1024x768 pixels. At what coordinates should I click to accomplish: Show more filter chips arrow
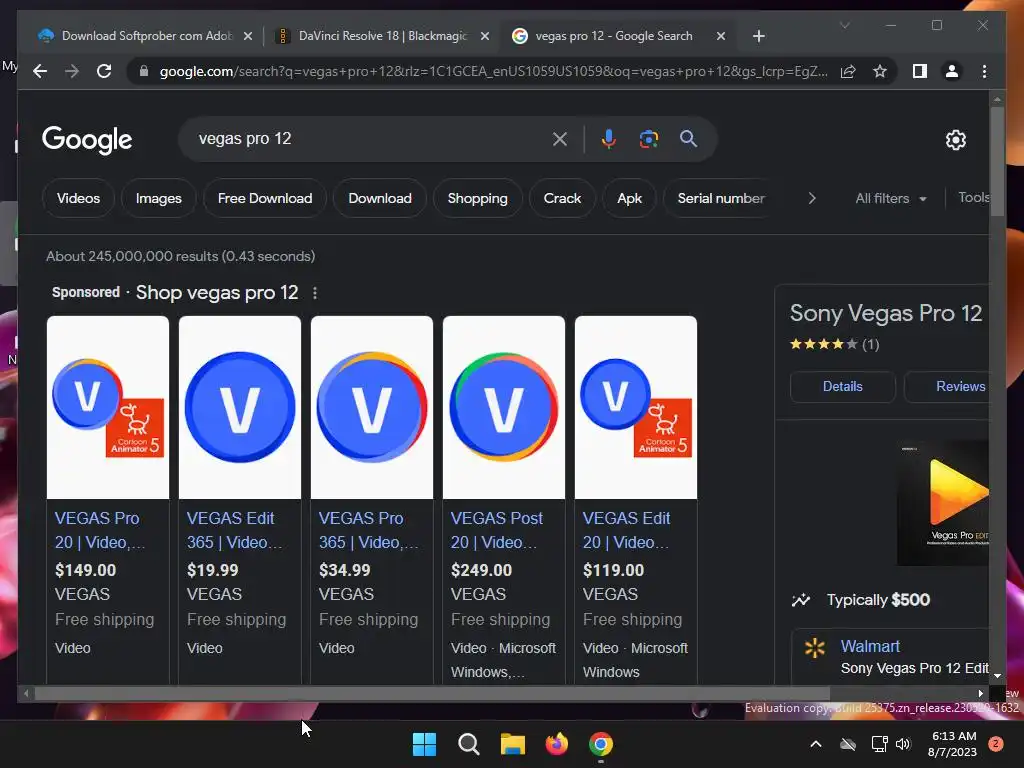pos(812,199)
